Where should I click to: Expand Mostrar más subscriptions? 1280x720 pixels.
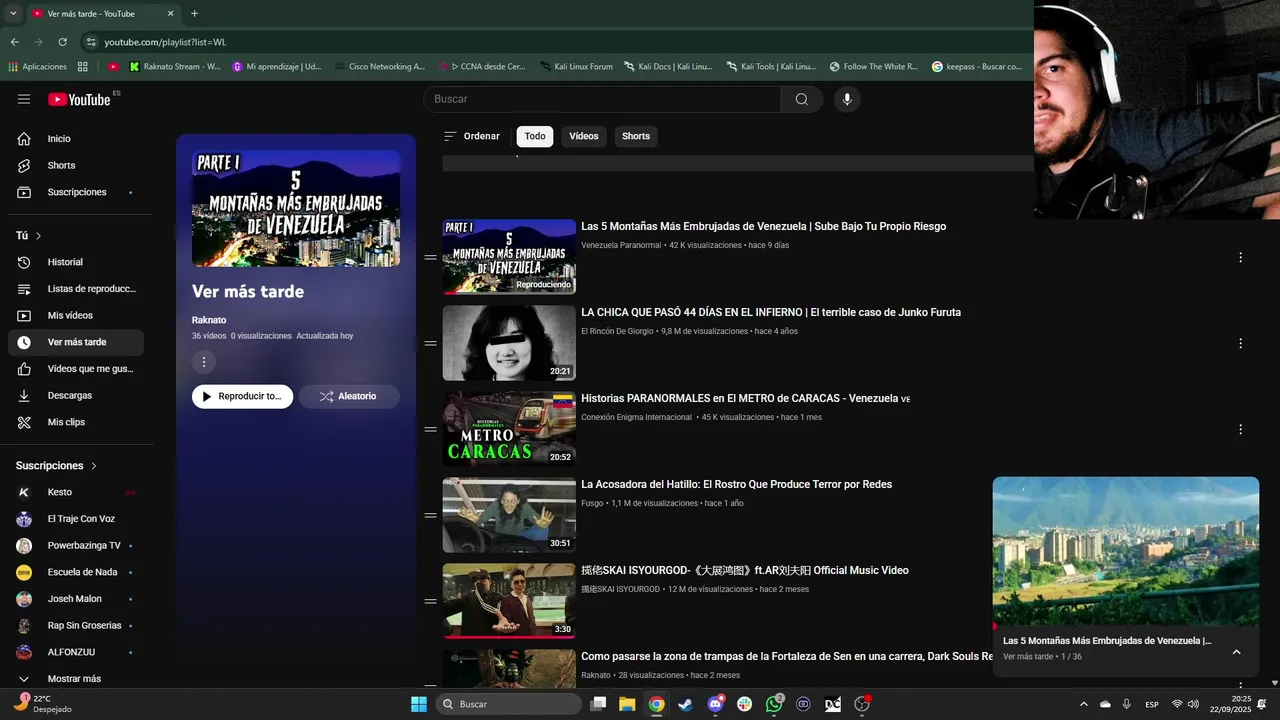tap(76, 679)
